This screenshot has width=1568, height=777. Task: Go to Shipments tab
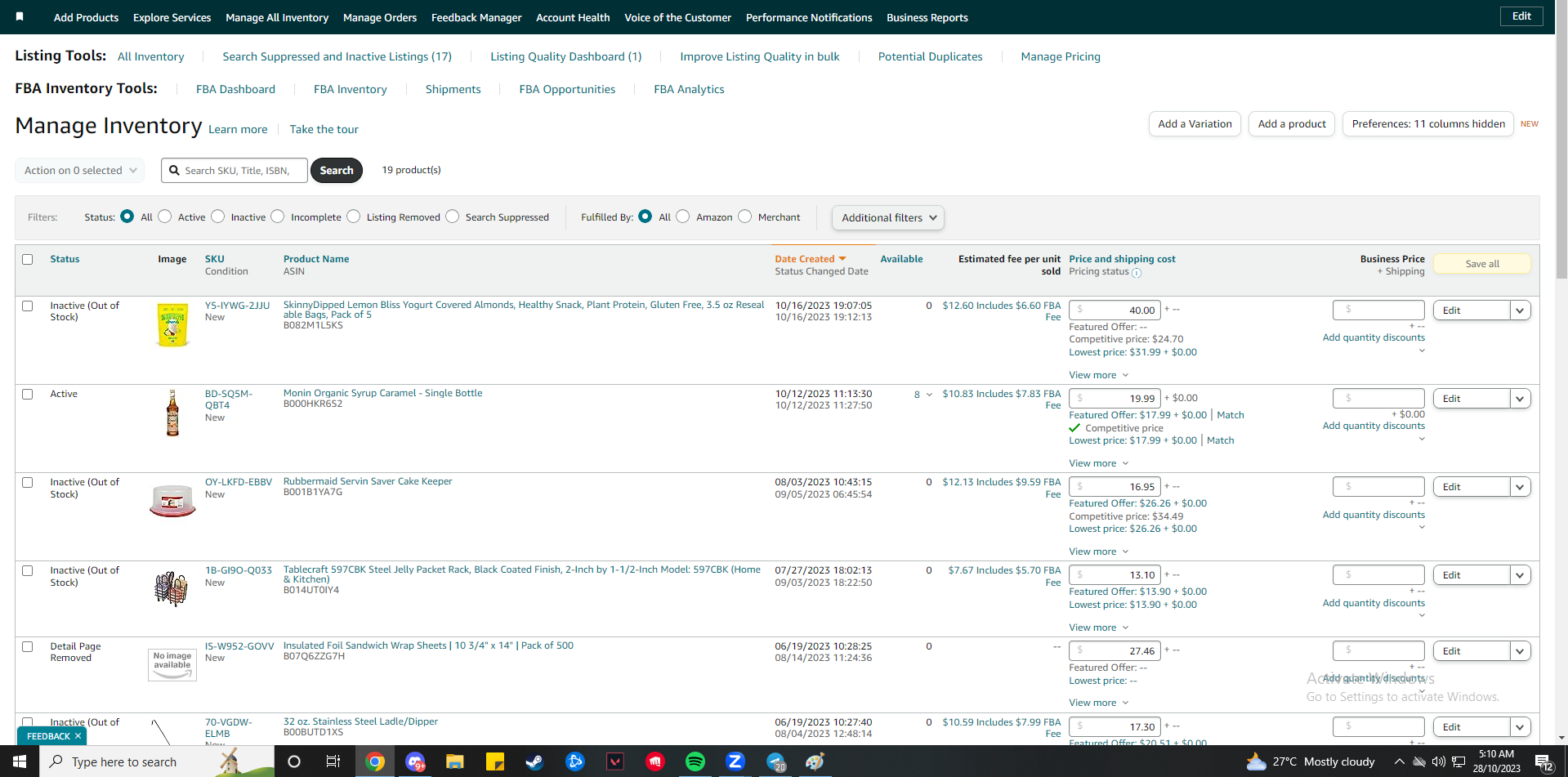[453, 89]
